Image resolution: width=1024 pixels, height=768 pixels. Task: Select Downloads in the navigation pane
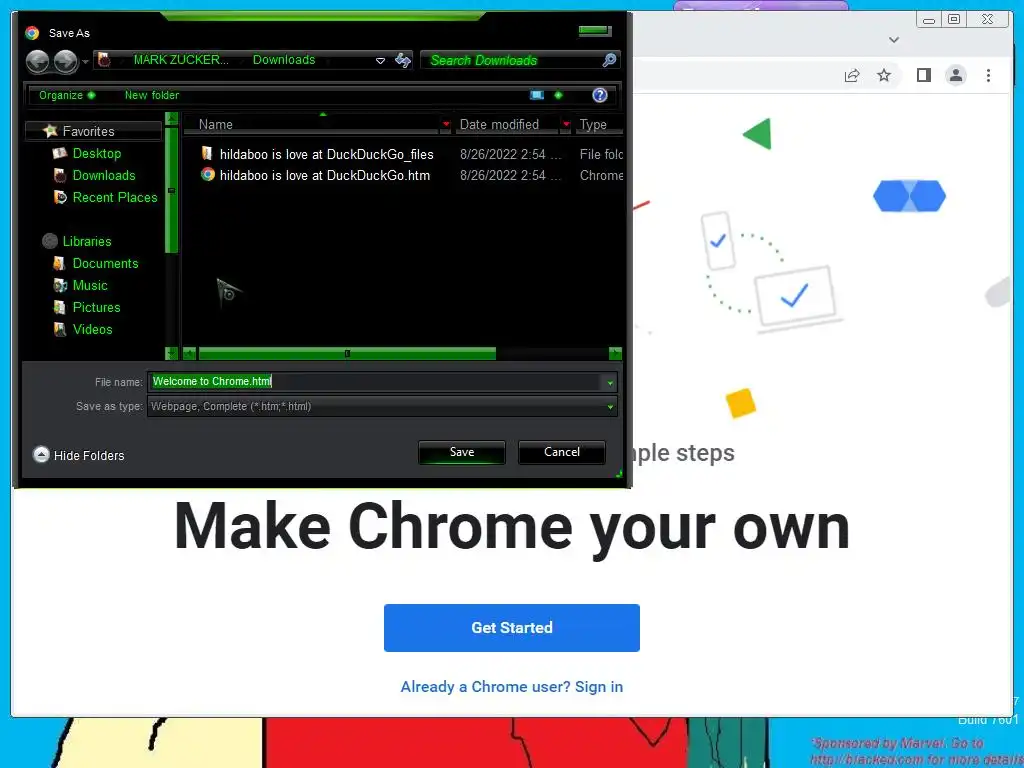tap(104, 176)
